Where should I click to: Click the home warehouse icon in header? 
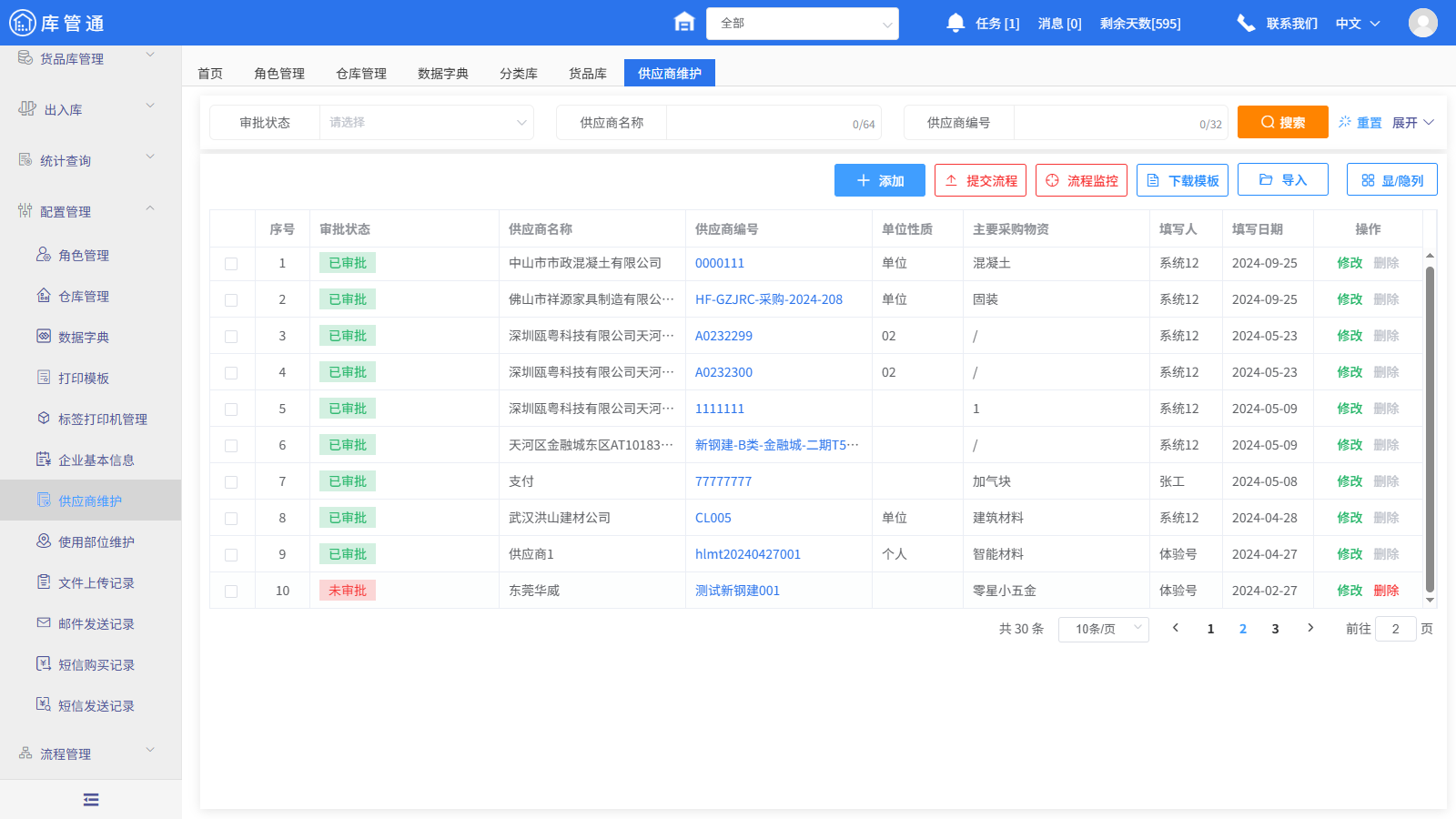pos(684,22)
